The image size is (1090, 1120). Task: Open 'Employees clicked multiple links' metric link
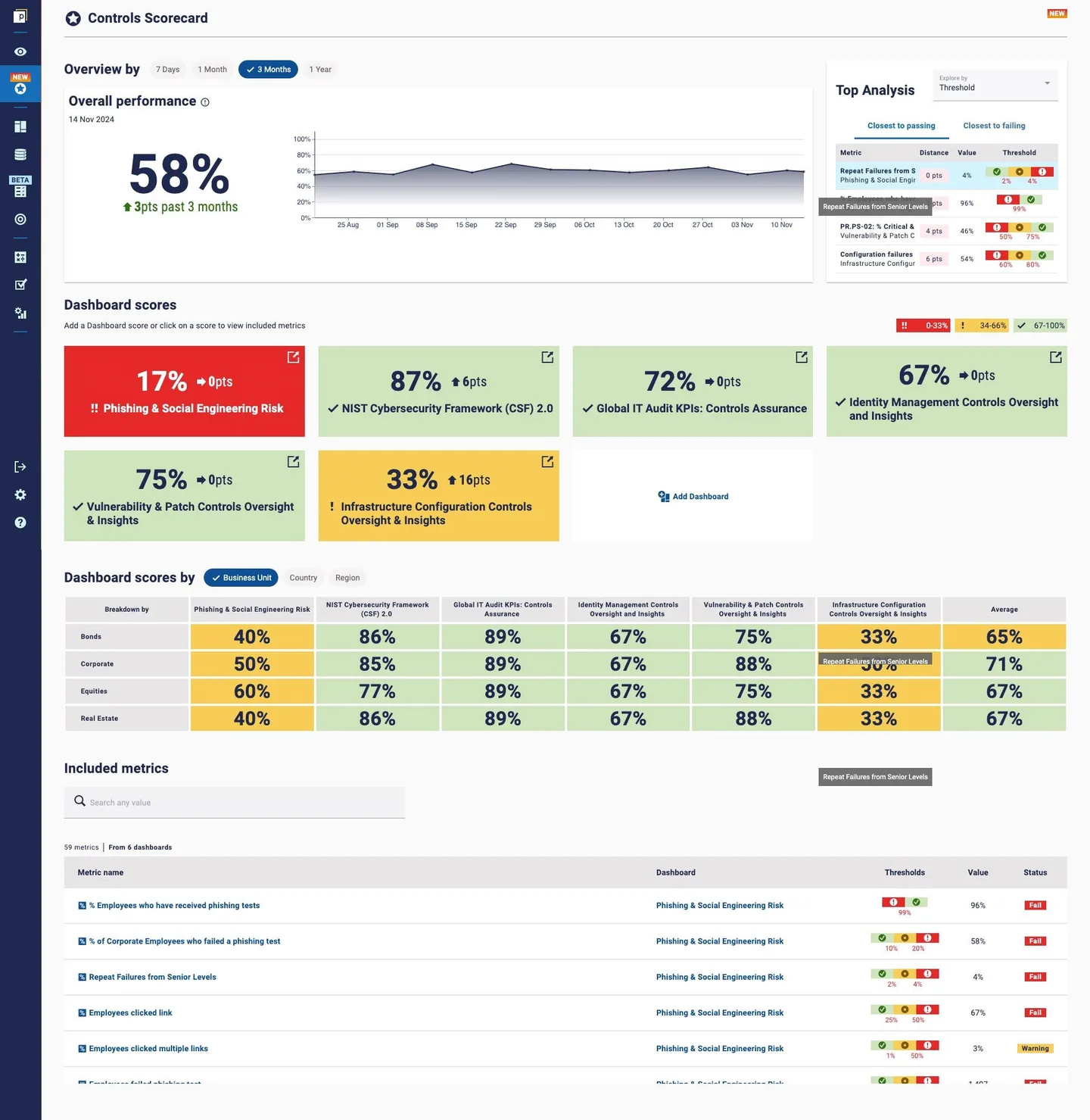point(148,1049)
